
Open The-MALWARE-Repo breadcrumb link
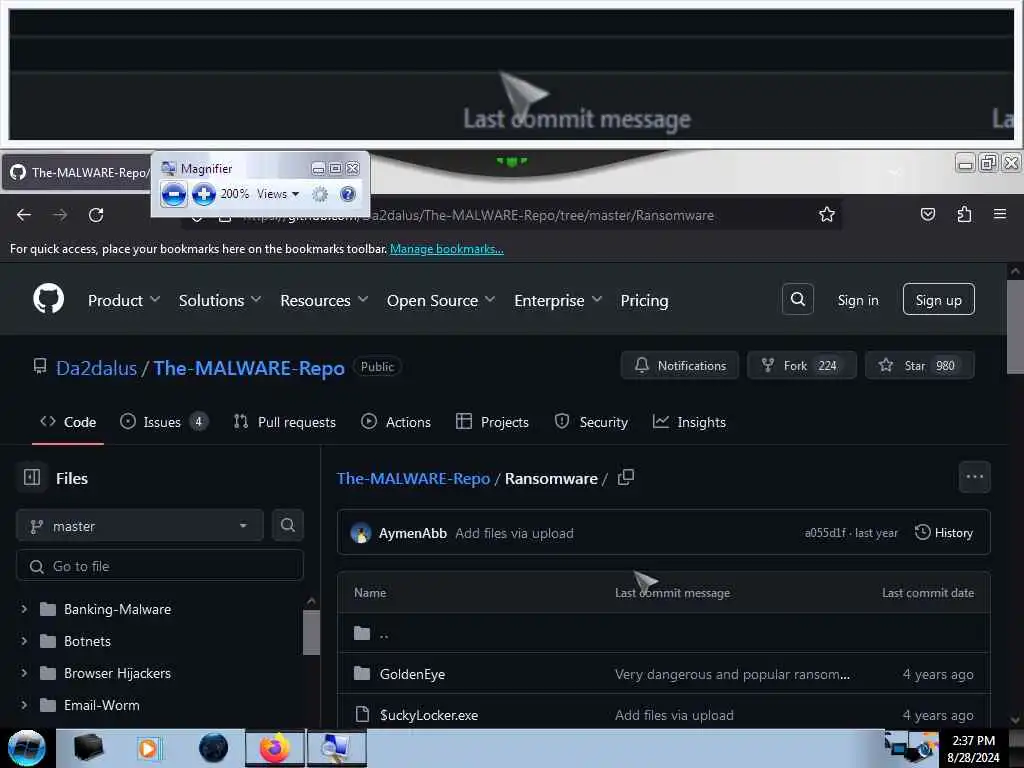(413, 478)
